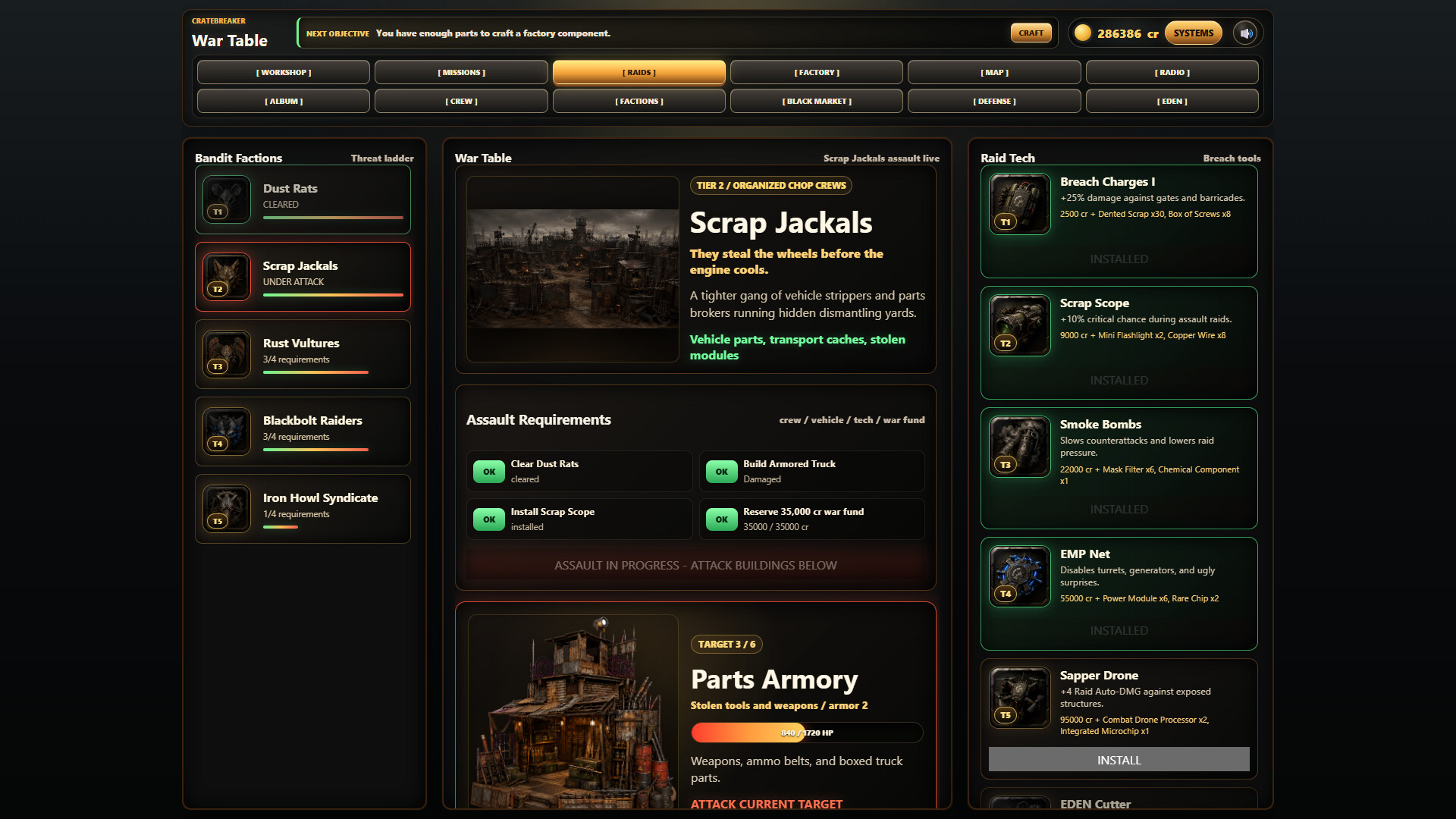1456x819 pixels.
Task: Select the Scrap Jackals faction portrait
Action: pos(227,277)
